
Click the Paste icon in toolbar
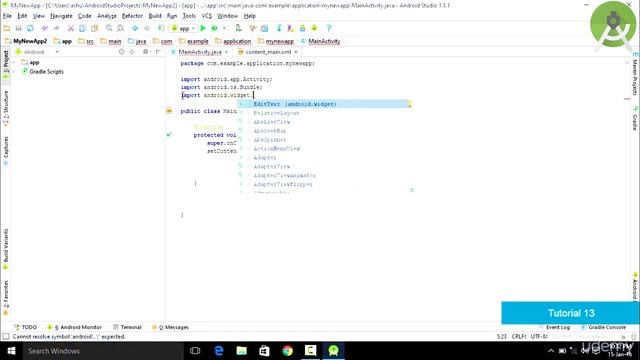pos(94,28)
